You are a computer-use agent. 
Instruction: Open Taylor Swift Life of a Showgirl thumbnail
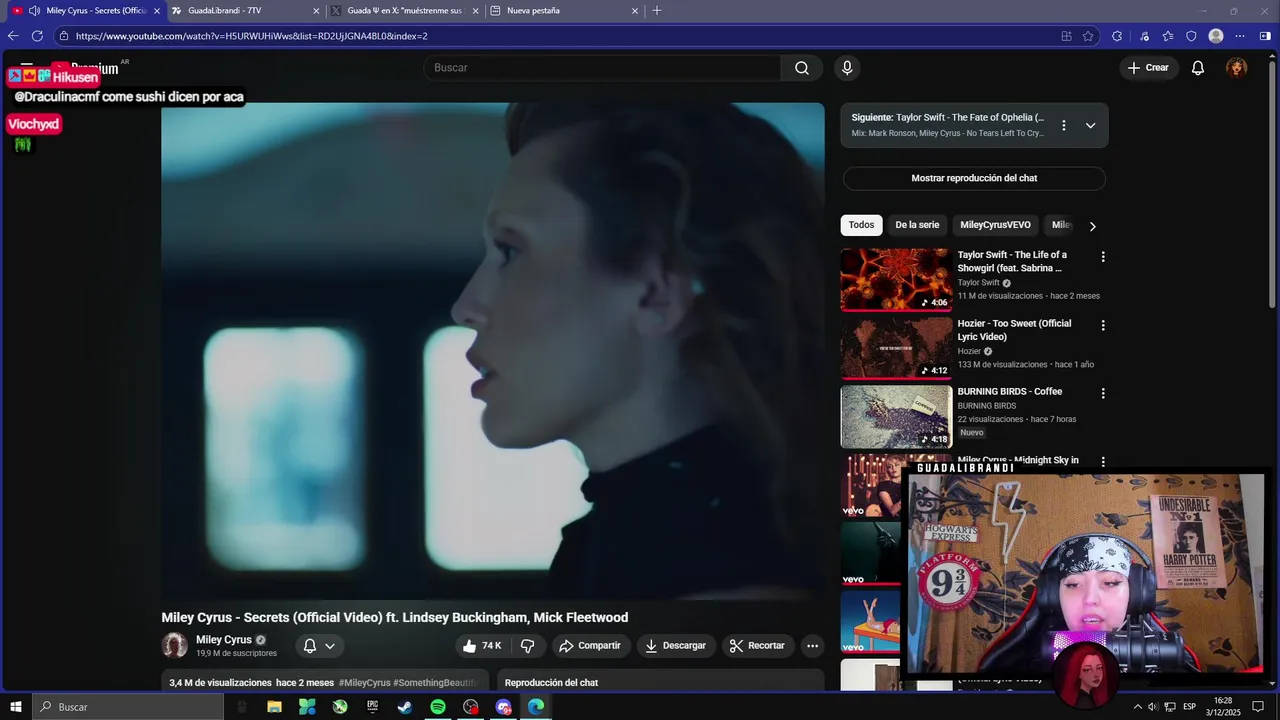[x=896, y=280]
